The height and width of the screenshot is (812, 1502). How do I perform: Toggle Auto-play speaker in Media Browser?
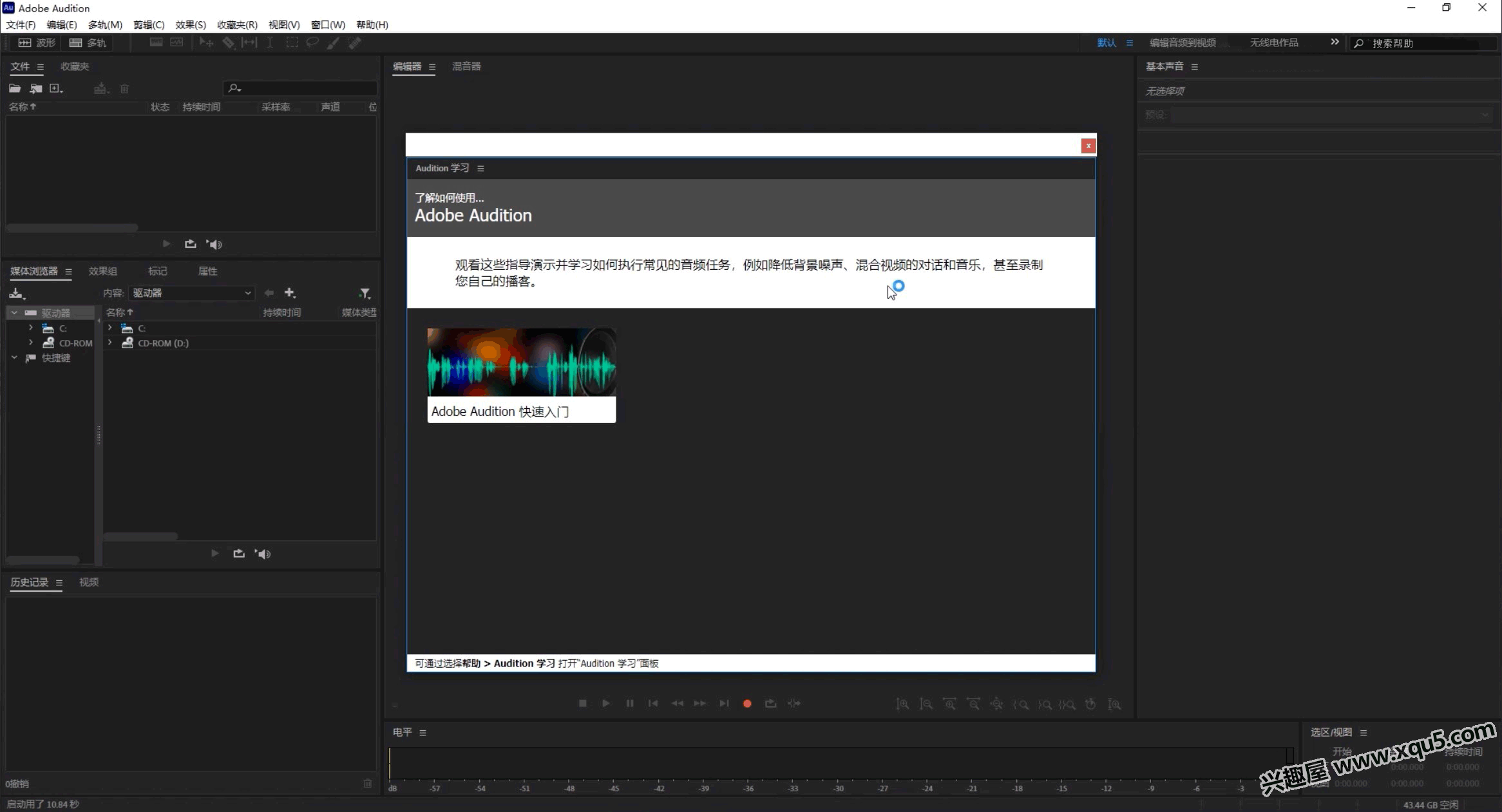(x=262, y=554)
